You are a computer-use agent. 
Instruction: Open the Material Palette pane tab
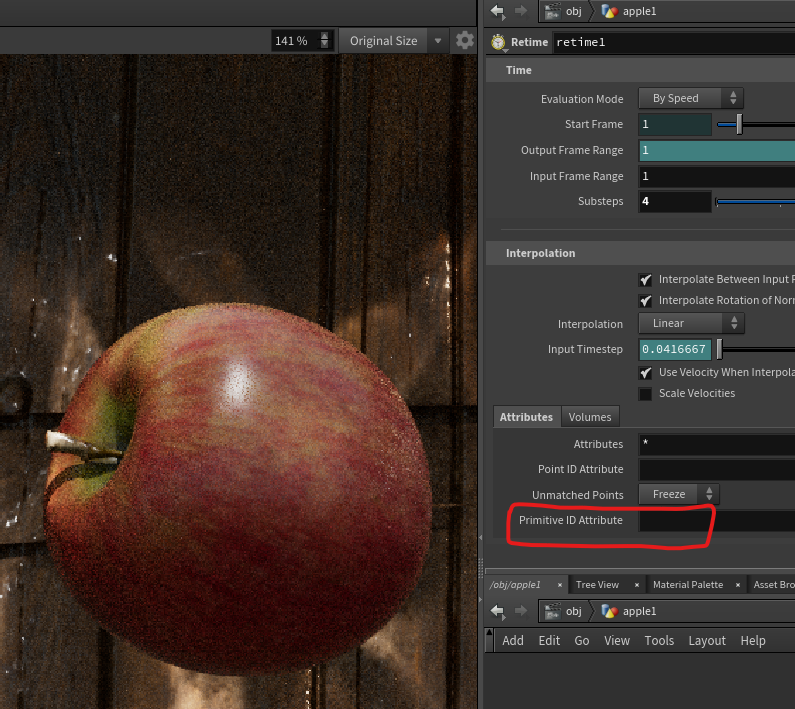(688, 585)
